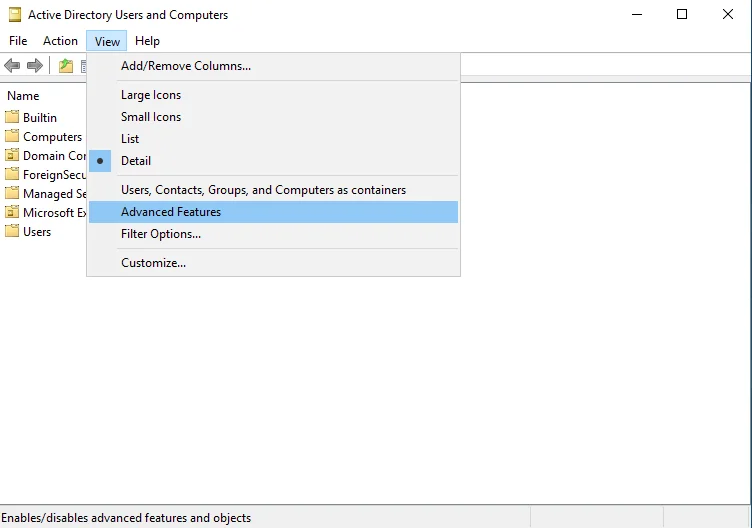Viewport: 752px width, 528px height.
Task: Select the ForeignSecurityPrincipals row text
Action: pos(55,175)
